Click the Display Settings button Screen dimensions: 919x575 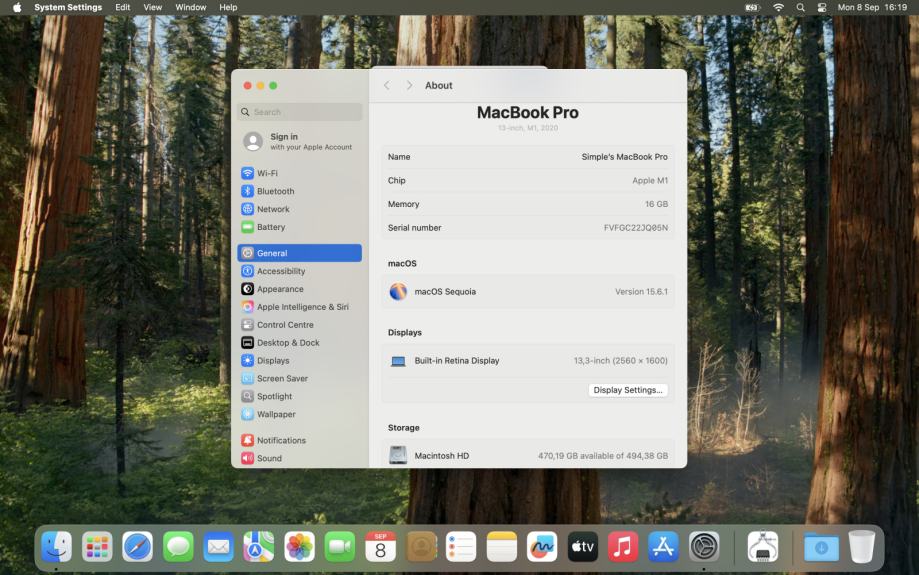pos(628,390)
